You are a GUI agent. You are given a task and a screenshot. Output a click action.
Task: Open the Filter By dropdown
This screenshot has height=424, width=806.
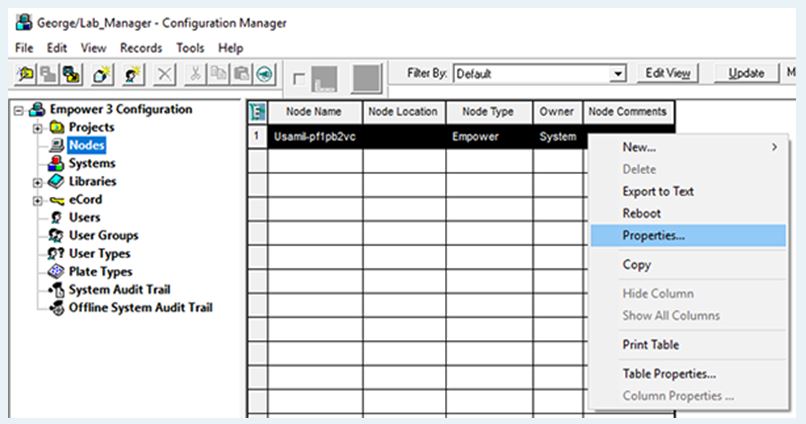coord(617,74)
